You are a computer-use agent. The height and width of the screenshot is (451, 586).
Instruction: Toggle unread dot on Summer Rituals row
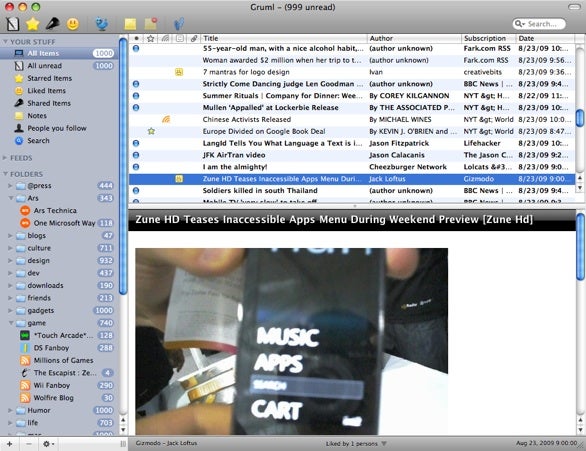coord(136,96)
